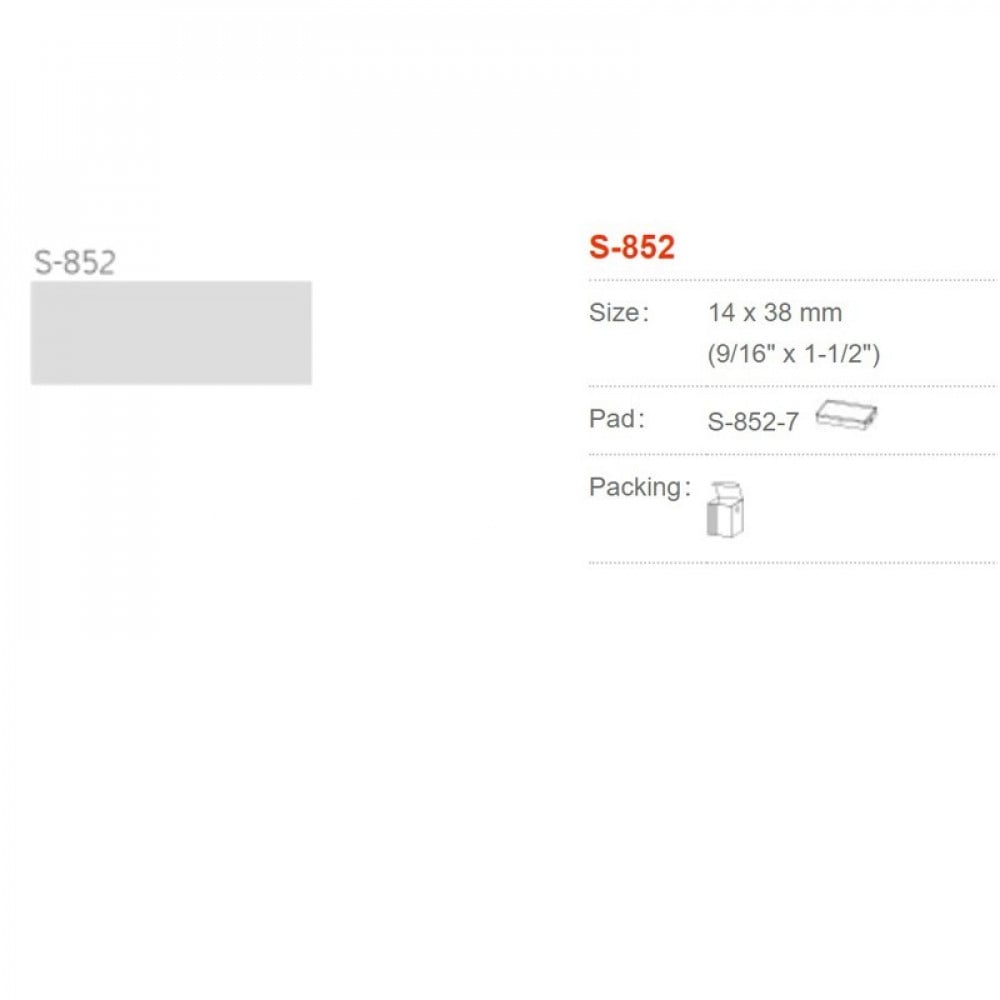Image resolution: width=1000 pixels, height=1000 pixels.
Task: Click the 'mm' unit in size row
Action: coord(821,313)
